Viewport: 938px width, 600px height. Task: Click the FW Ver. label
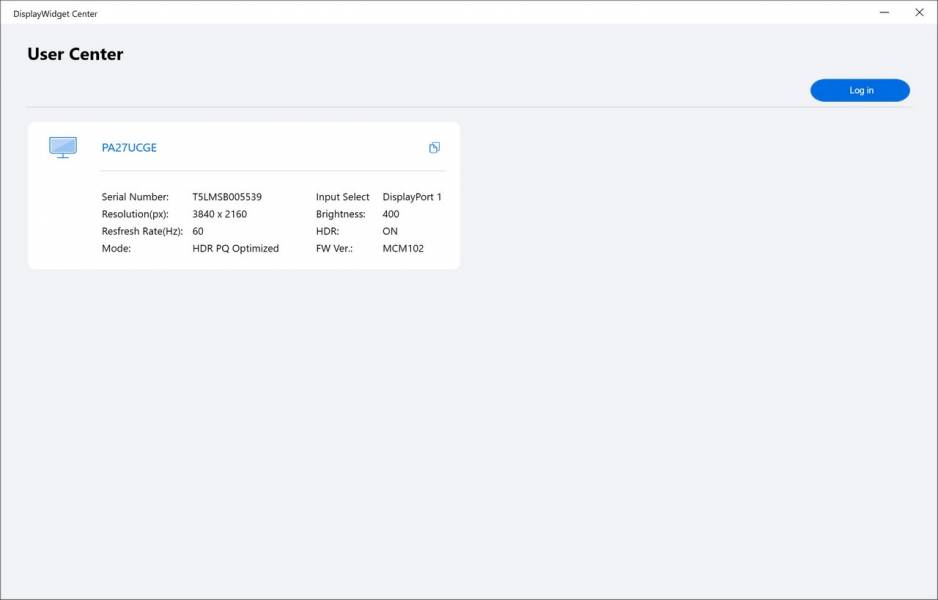click(333, 248)
